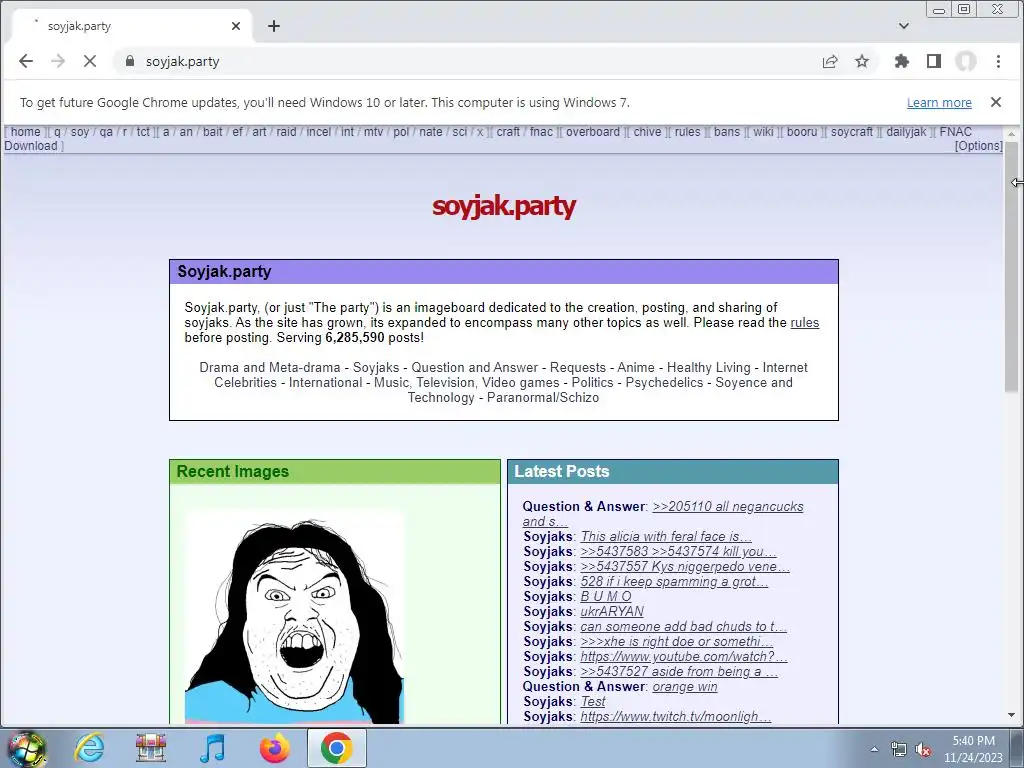Open post 'can someone add bad chuds to t…'
The width and height of the screenshot is (1024, 768).
684,626
